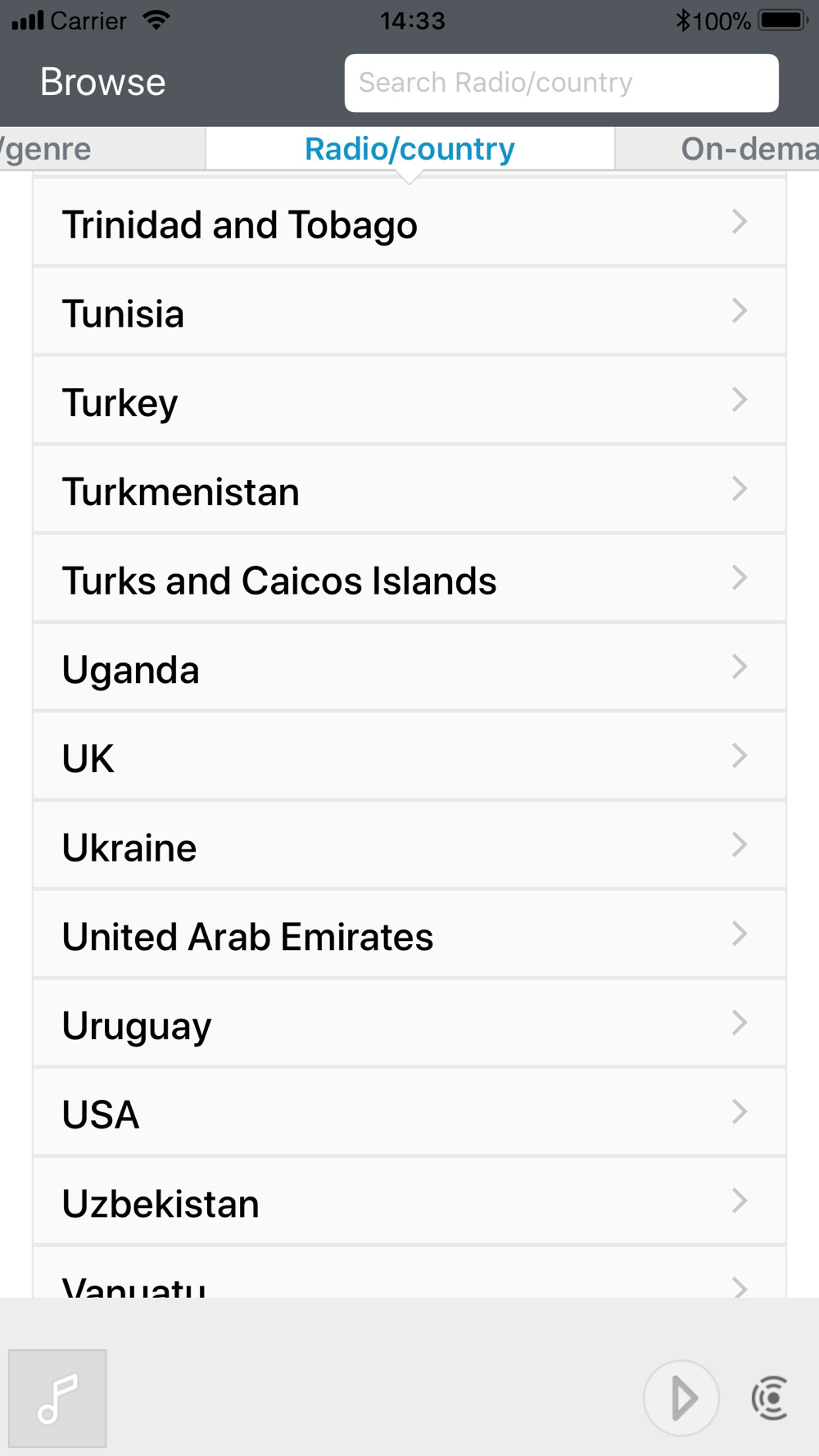Tap the chevron beside Uzbekistan

pos(740,1201)
